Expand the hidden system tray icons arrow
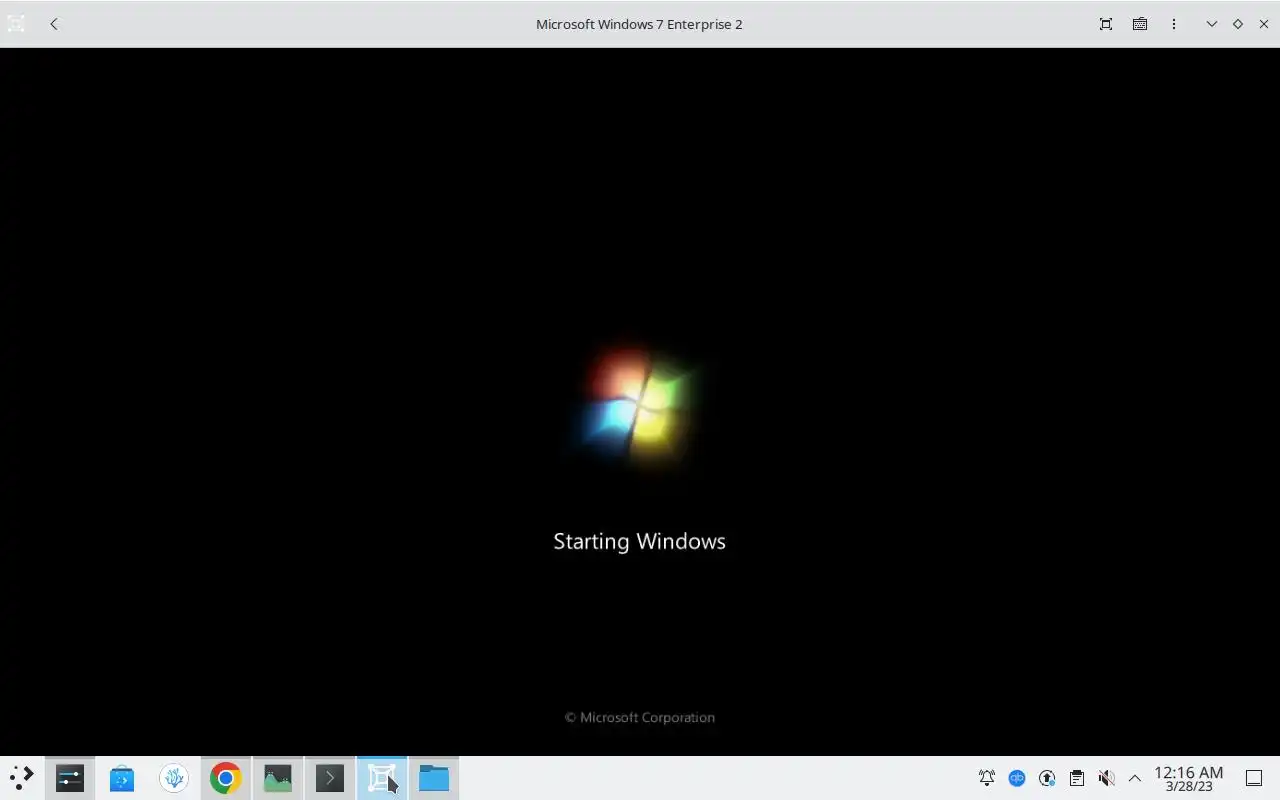1280x800 pixels. [x=1135, y=778]
